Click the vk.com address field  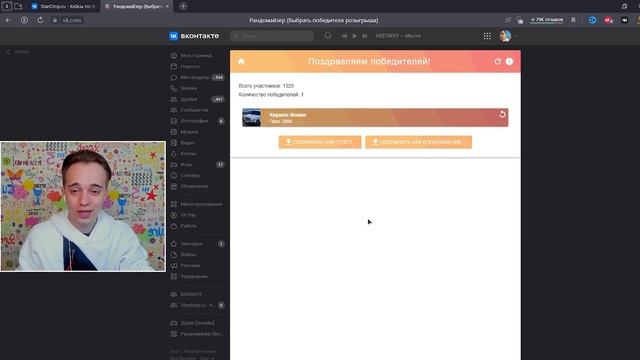pyautogui.click(x=72, y=20)
